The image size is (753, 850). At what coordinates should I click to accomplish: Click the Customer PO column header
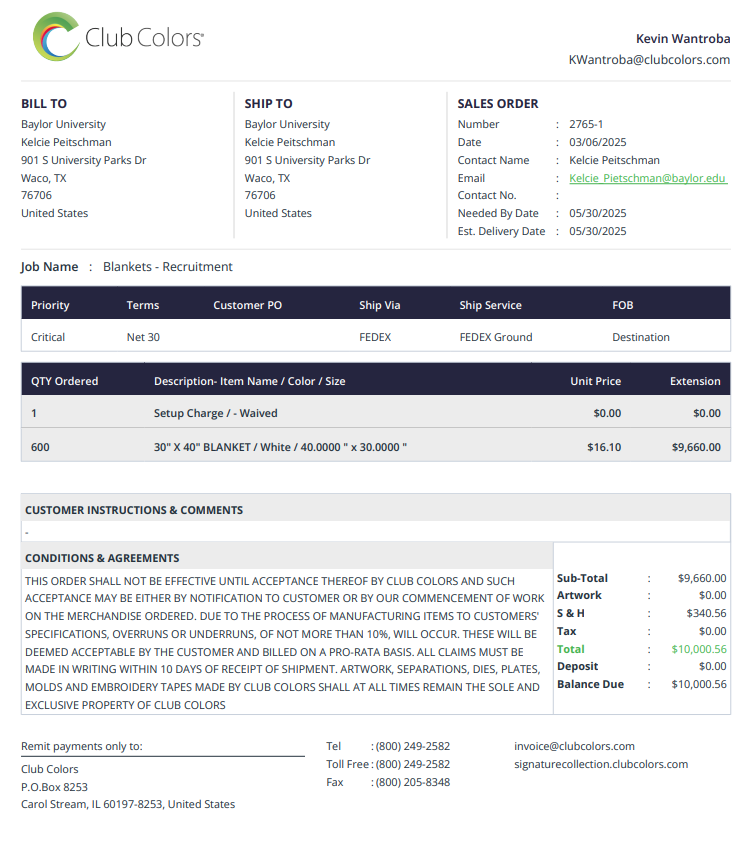[247, 305]
